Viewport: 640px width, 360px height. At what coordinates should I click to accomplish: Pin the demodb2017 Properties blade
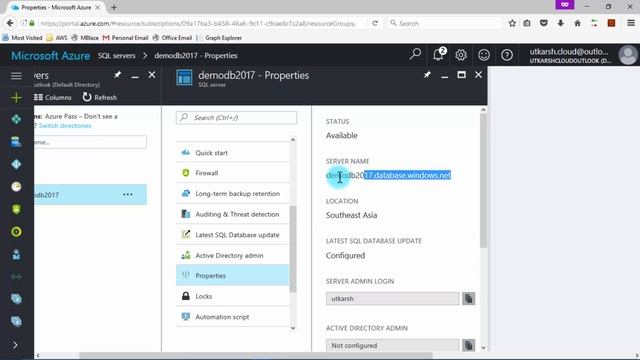(x=427, y=75)
